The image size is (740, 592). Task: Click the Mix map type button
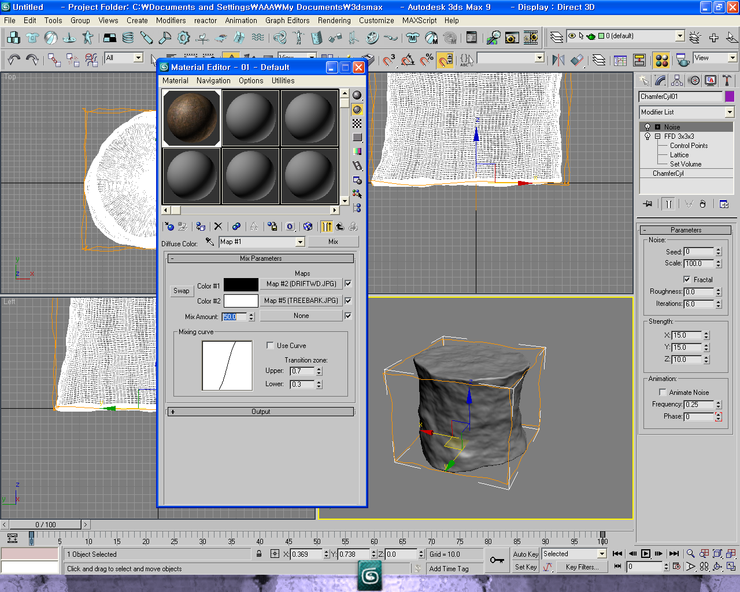tap(333, 242)
